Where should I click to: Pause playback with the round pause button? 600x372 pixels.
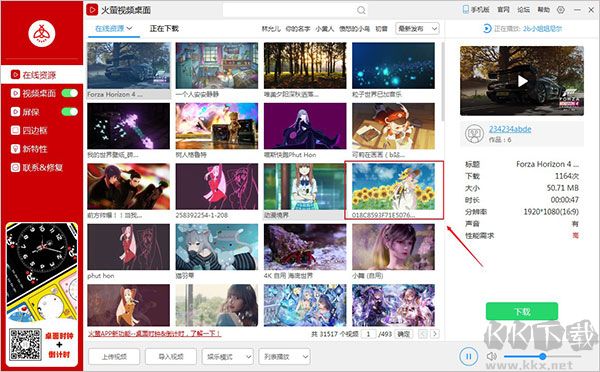coord(468,356)
